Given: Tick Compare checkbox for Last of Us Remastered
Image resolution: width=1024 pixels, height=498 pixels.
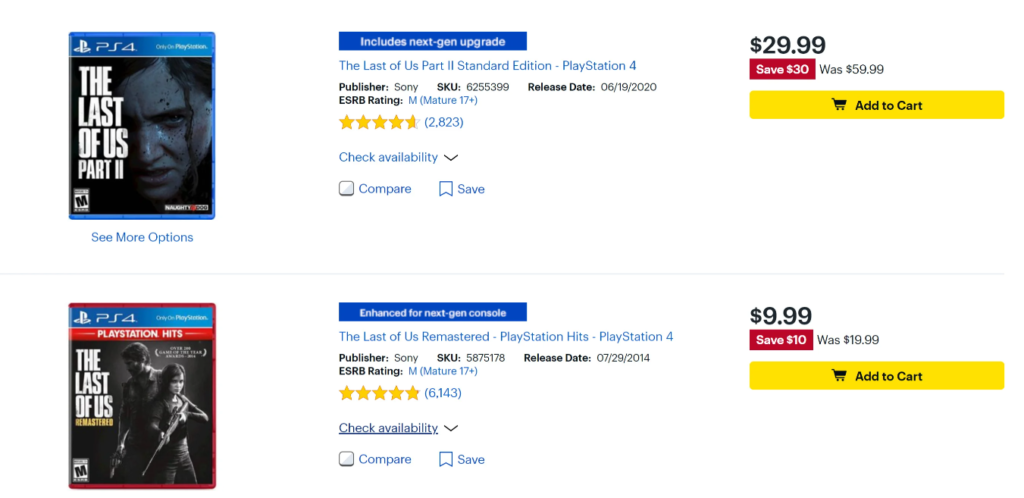Looking at the screenshot, I should click(x=346, y=459).
